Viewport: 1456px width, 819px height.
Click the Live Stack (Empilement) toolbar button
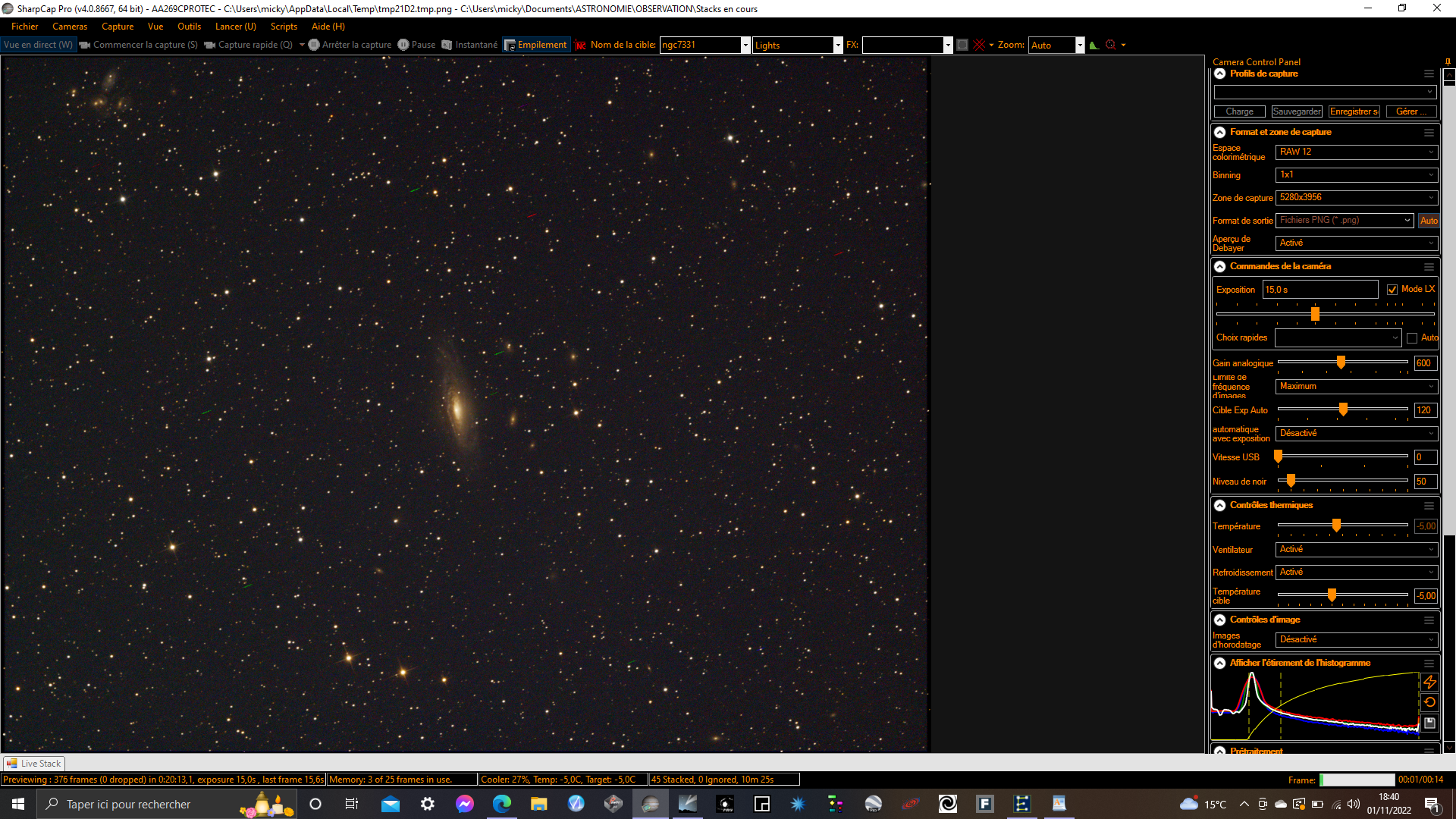535,45
